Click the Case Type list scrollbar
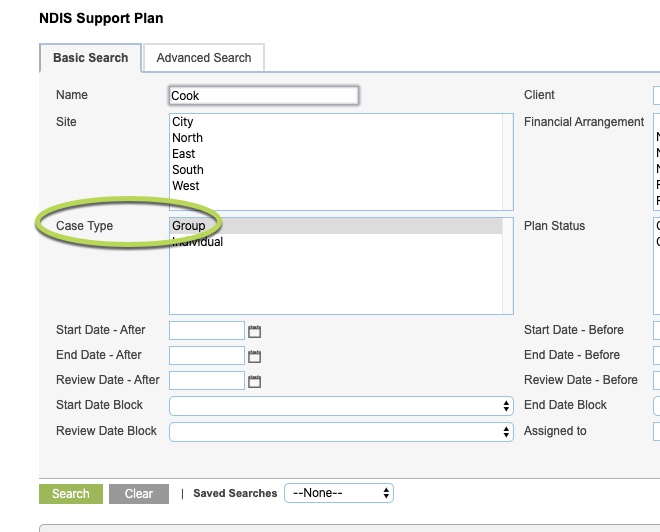Image resolution: width=660 pixels, height=532 pixels. (x=507, y=266)
